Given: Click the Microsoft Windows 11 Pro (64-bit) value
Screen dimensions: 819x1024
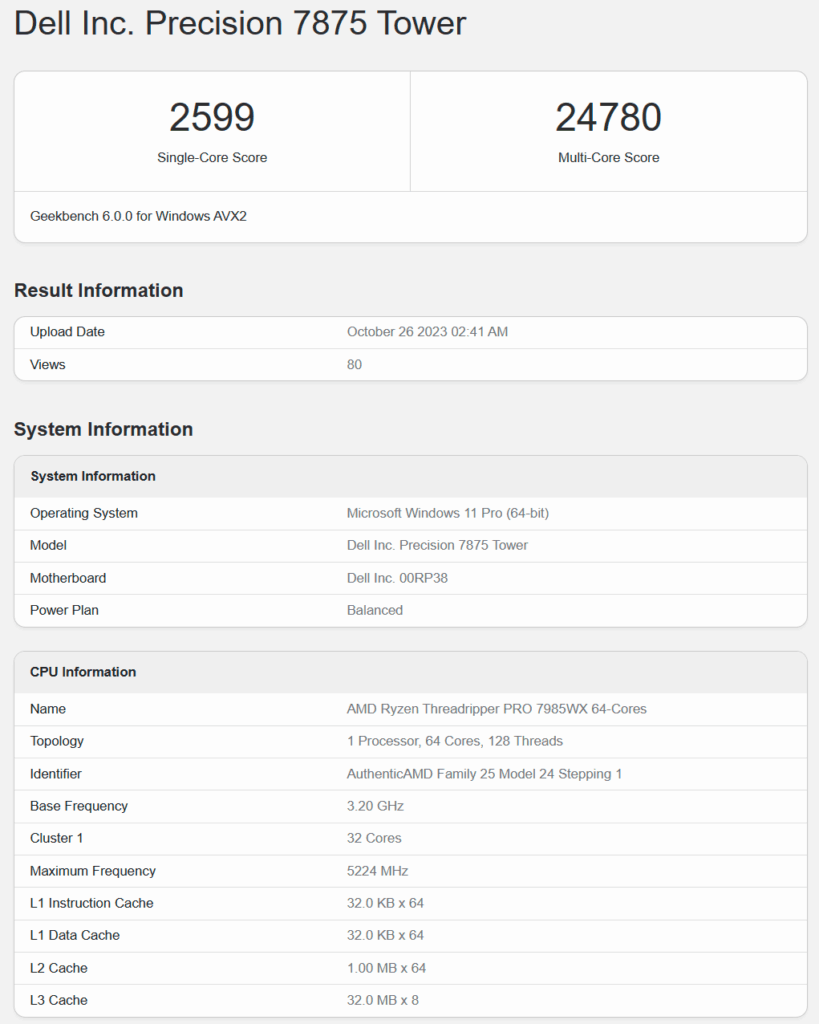Looking at the screenshot, I should pyautogui.click(x=447, y=513).
